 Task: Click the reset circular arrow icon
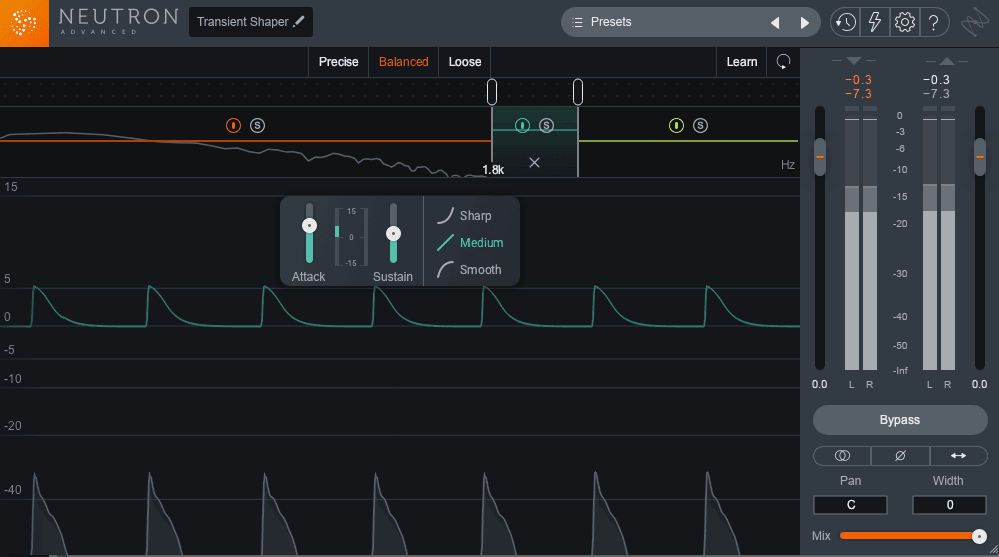(783, 62)
